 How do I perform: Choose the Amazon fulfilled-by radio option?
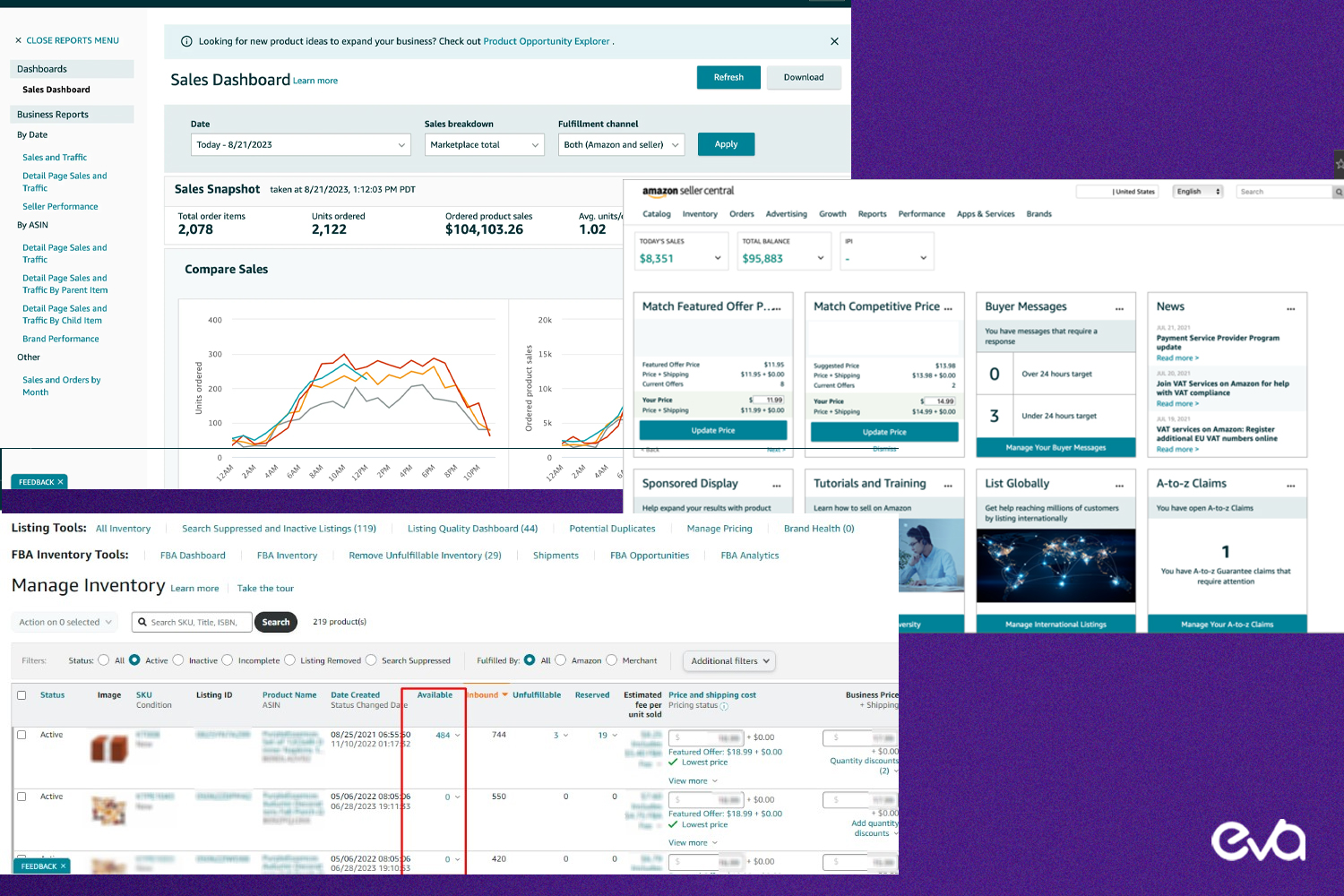pos(561,660)
